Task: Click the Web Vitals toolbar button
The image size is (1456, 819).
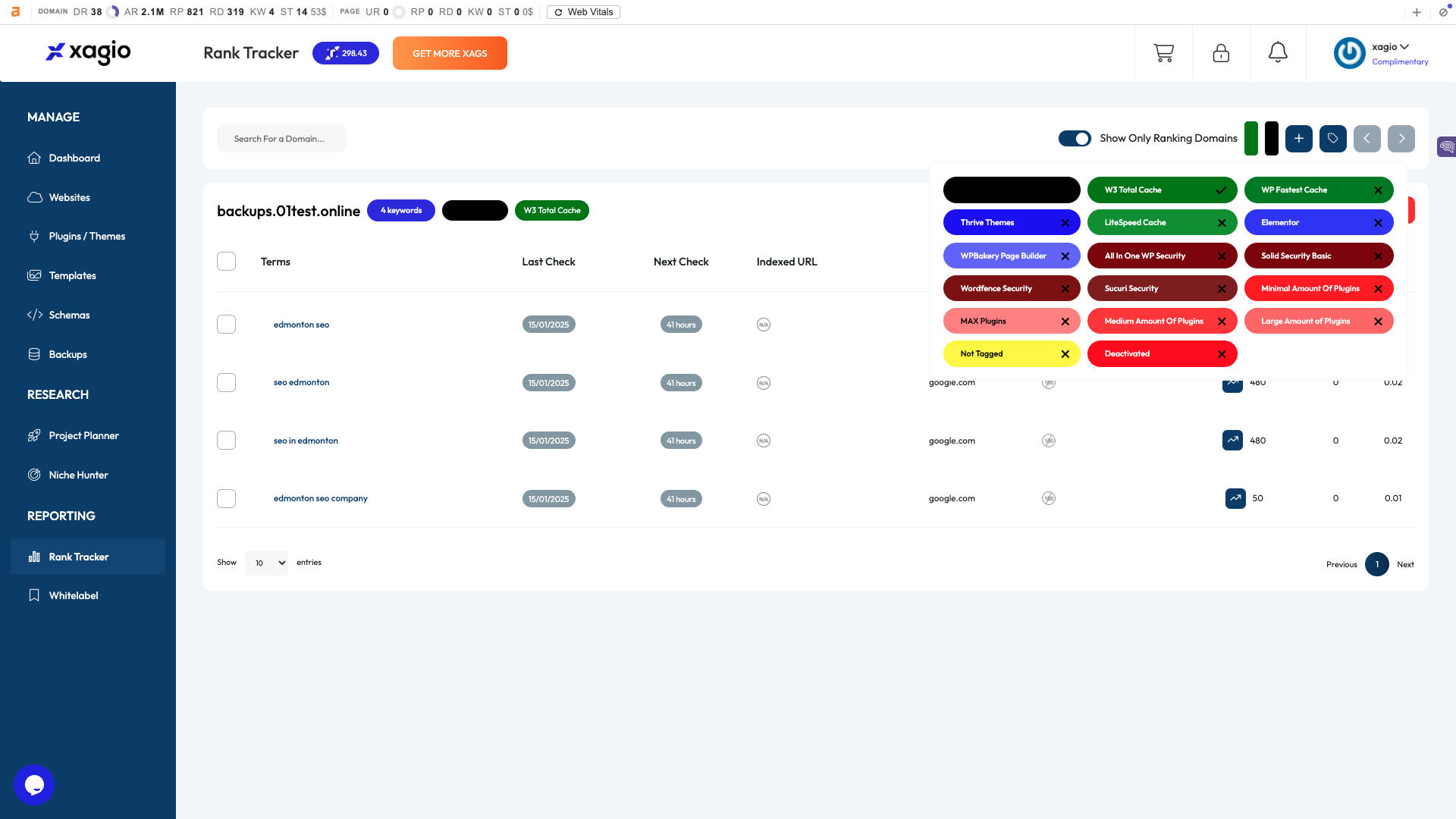Action: point(583,12)
